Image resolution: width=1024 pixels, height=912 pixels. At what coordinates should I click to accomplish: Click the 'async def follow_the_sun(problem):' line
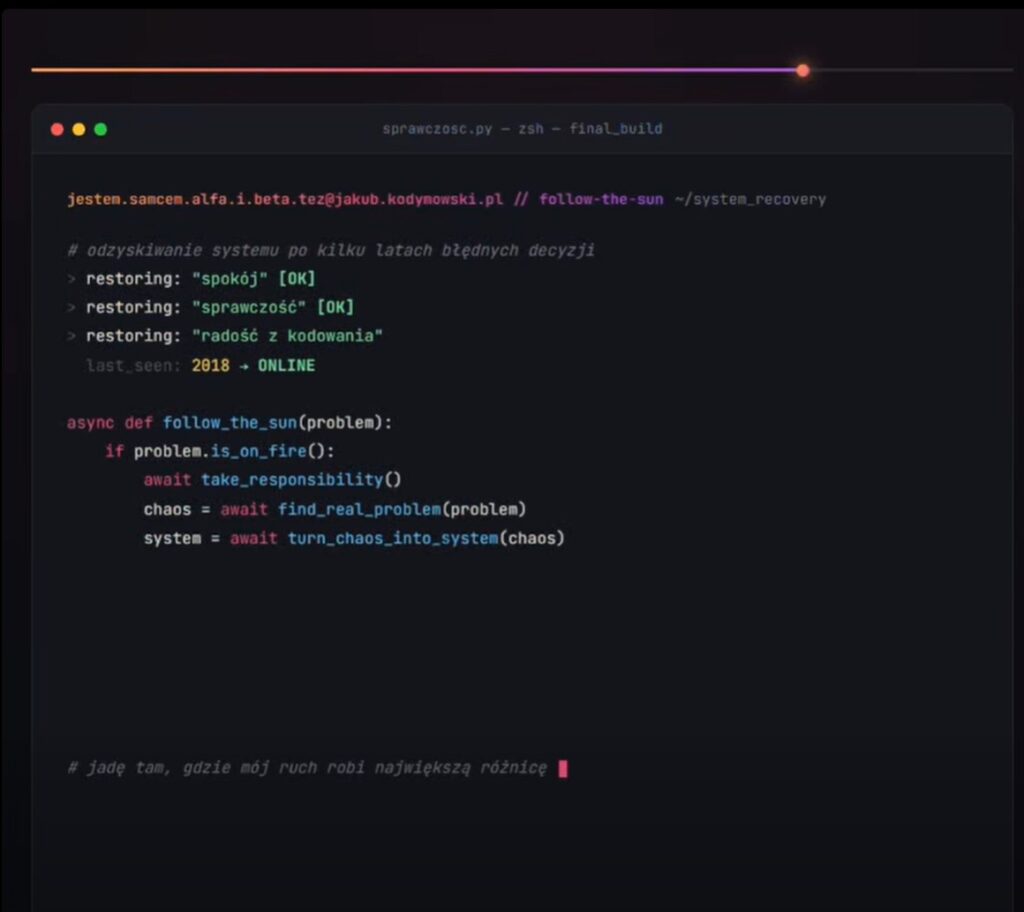pos(229,423)
